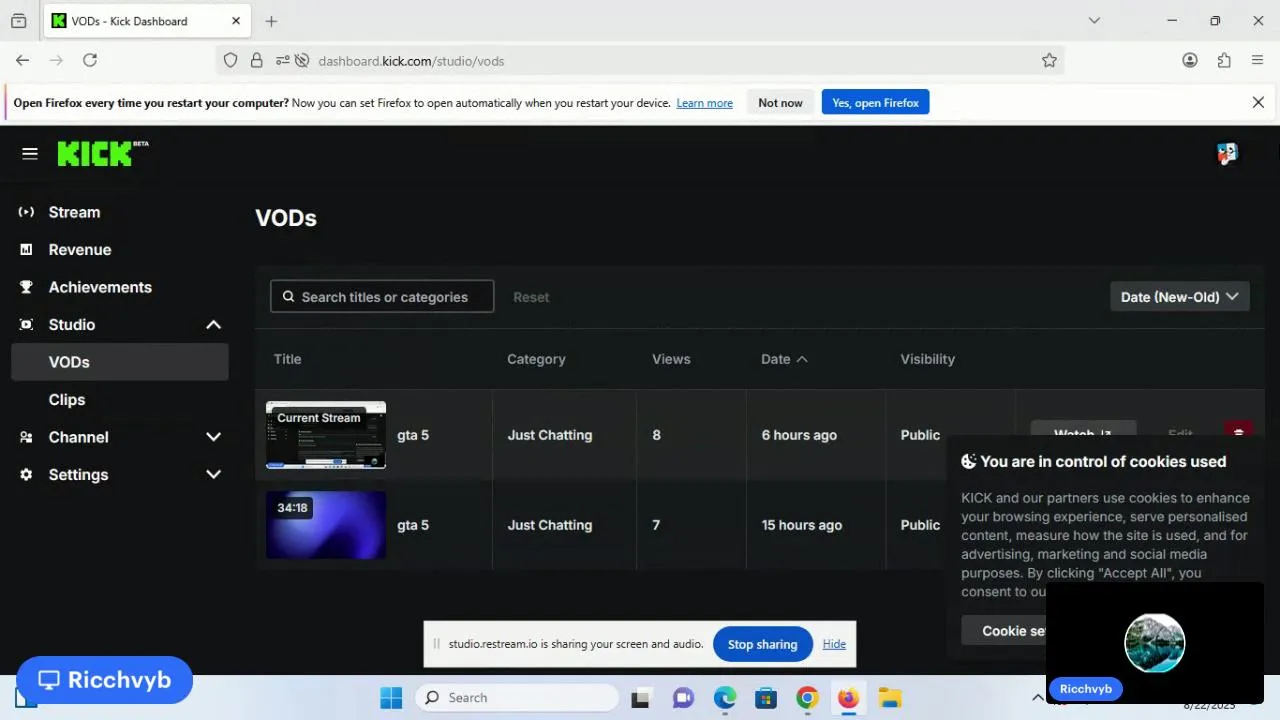Viewport: 1280px width, 720px height.
Task: Click the Not now button
Action: pos(780,103)
